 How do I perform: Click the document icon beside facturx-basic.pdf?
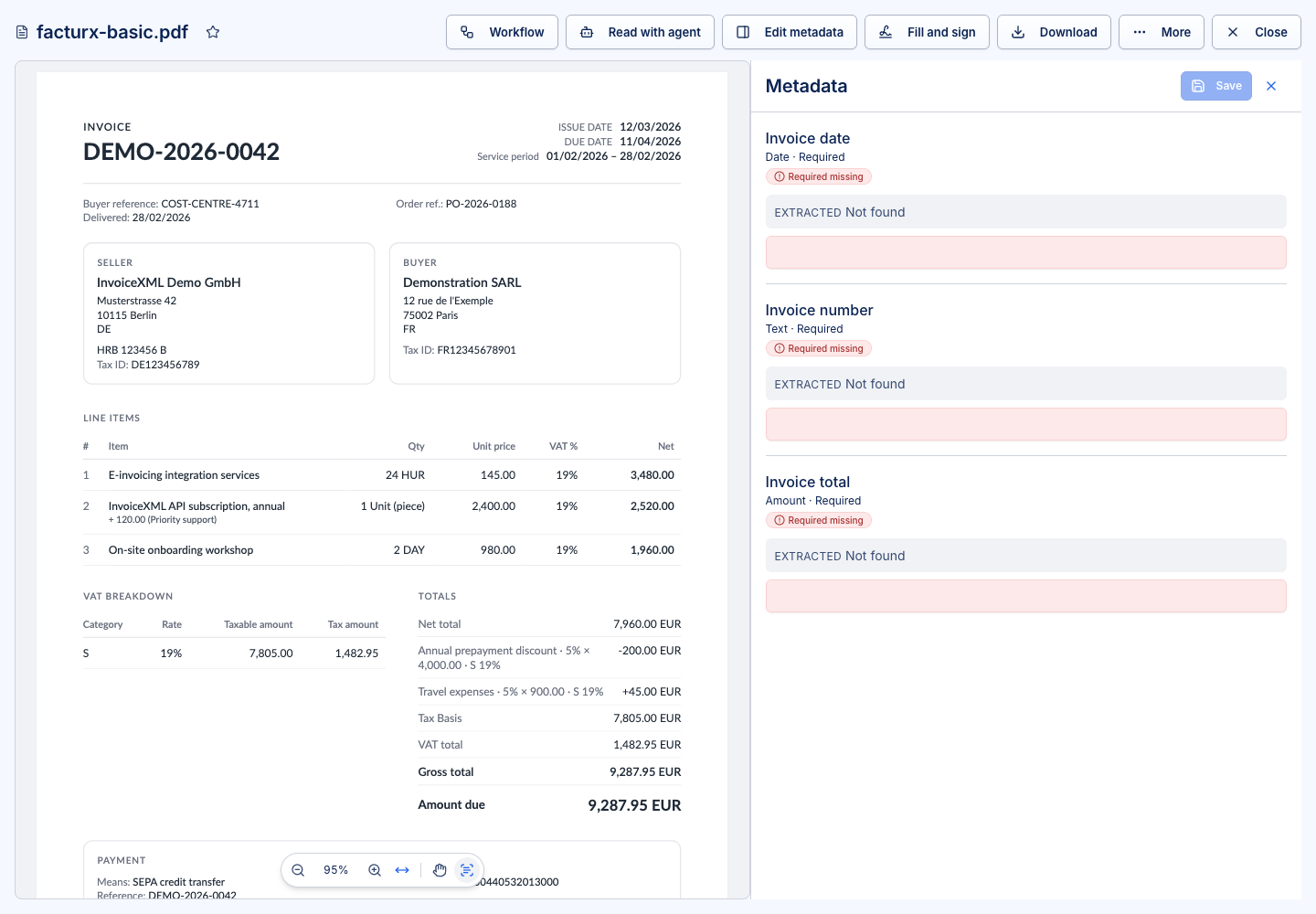click(x=22, y=32)
